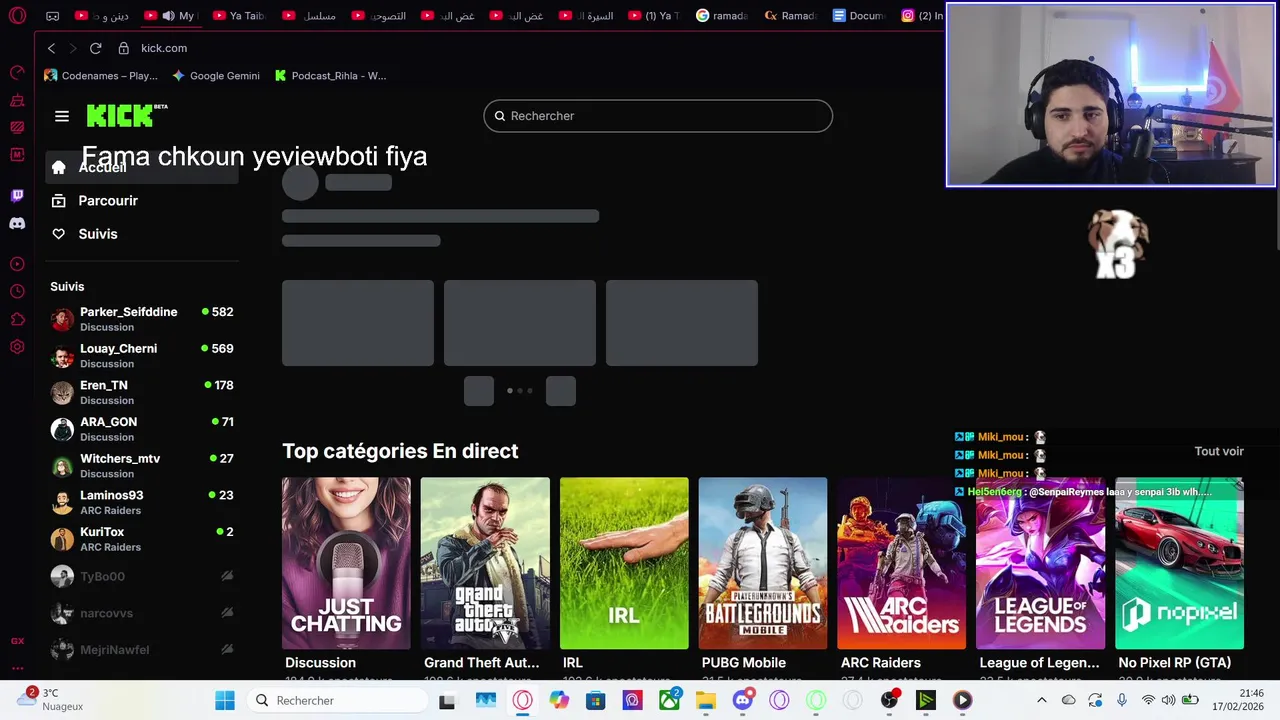Click the site padlock security icon

click(x=124, y=48)
